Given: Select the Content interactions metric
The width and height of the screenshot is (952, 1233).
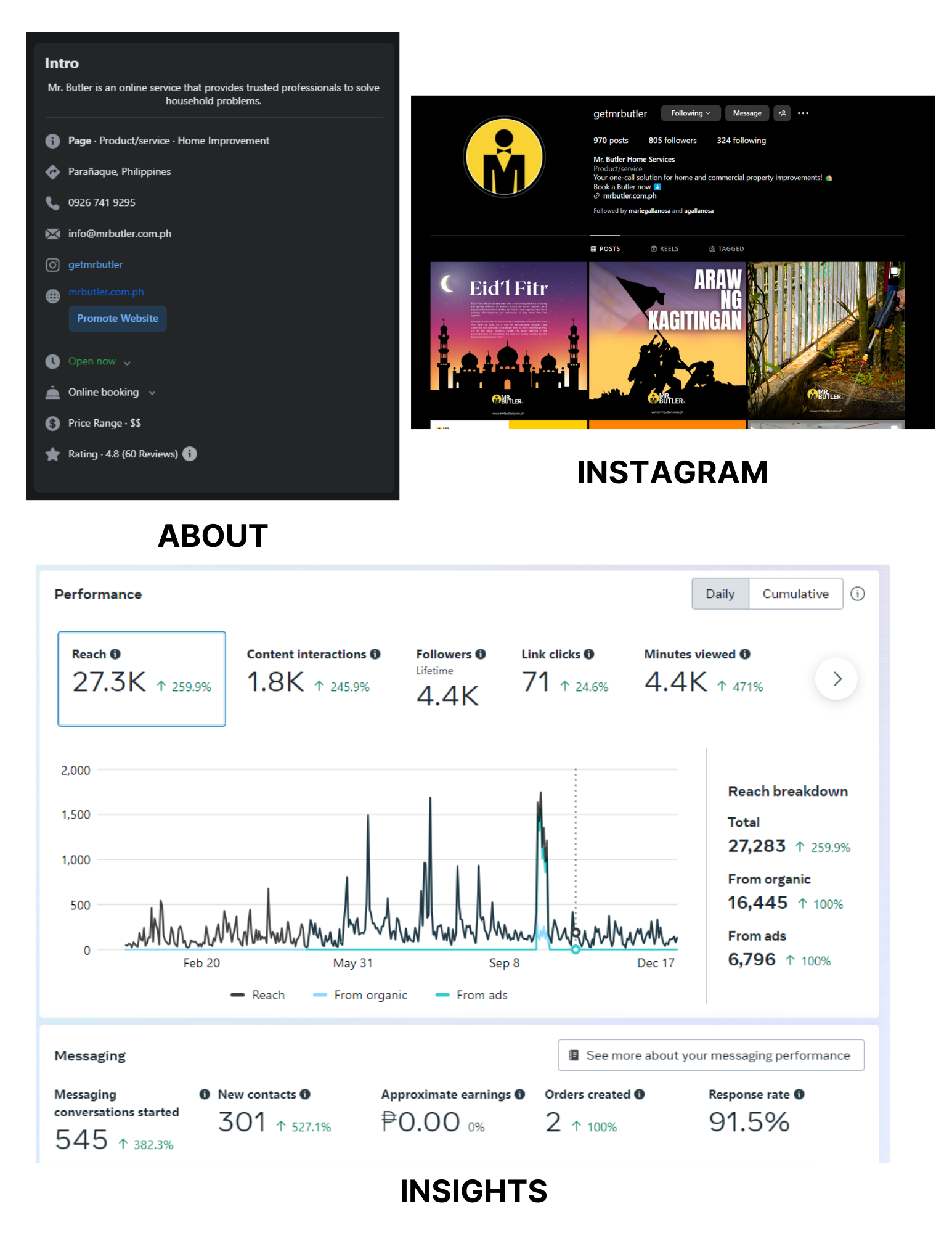Looking at the screenshot, I should pos(314,672).
